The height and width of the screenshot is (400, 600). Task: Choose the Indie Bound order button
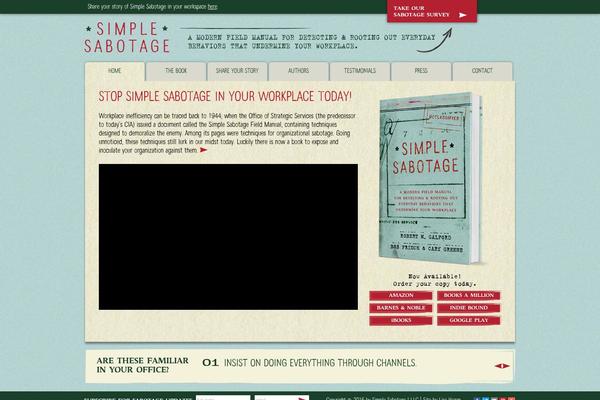[469, 308]
